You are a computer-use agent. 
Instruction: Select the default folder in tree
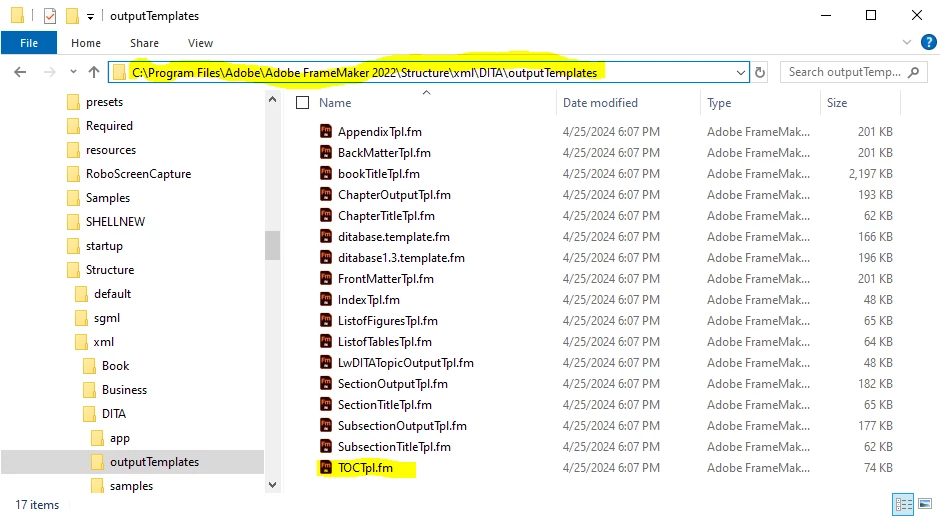112,294
